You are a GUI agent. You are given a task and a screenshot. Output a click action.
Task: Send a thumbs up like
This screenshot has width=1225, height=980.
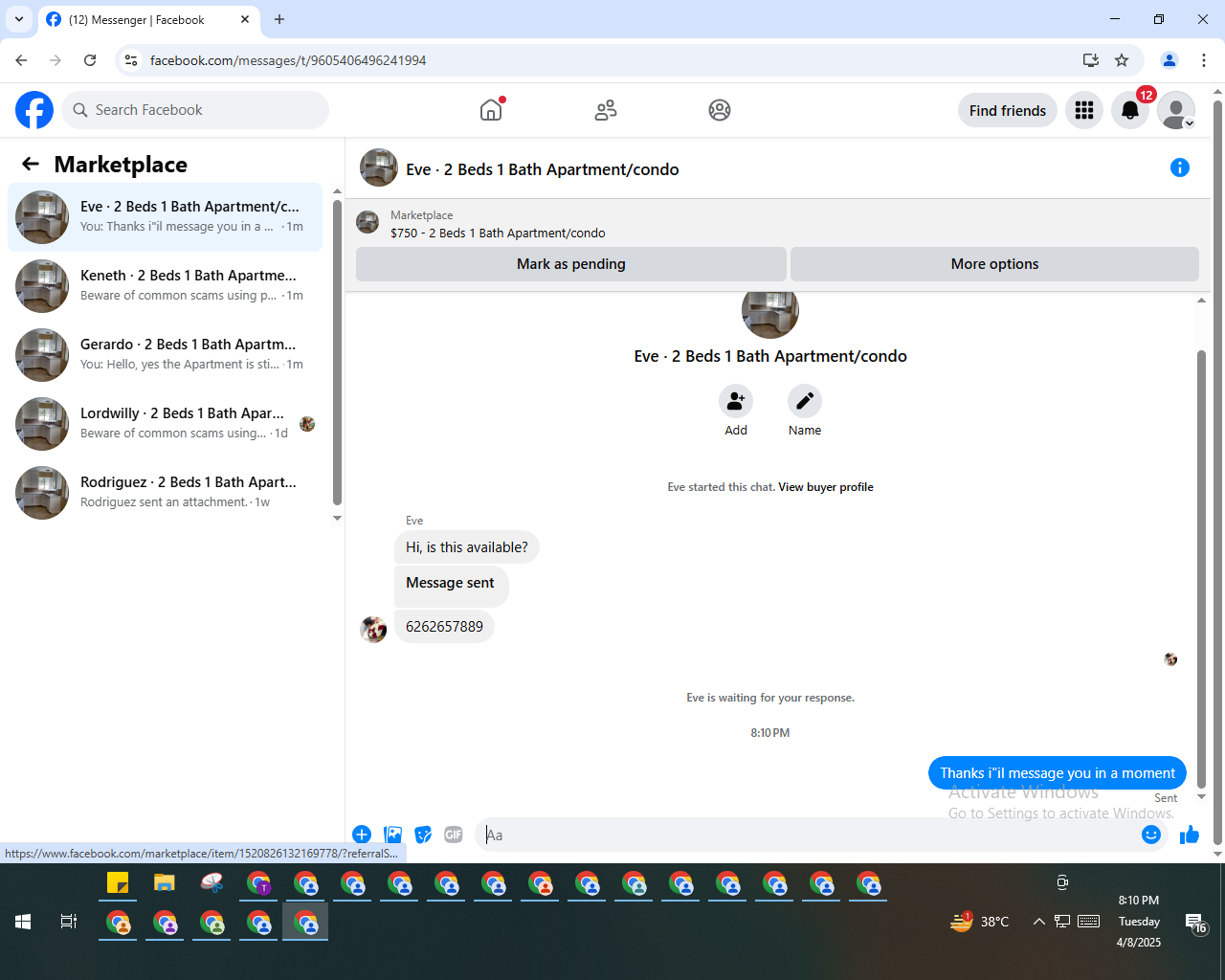pos(1190,835)
